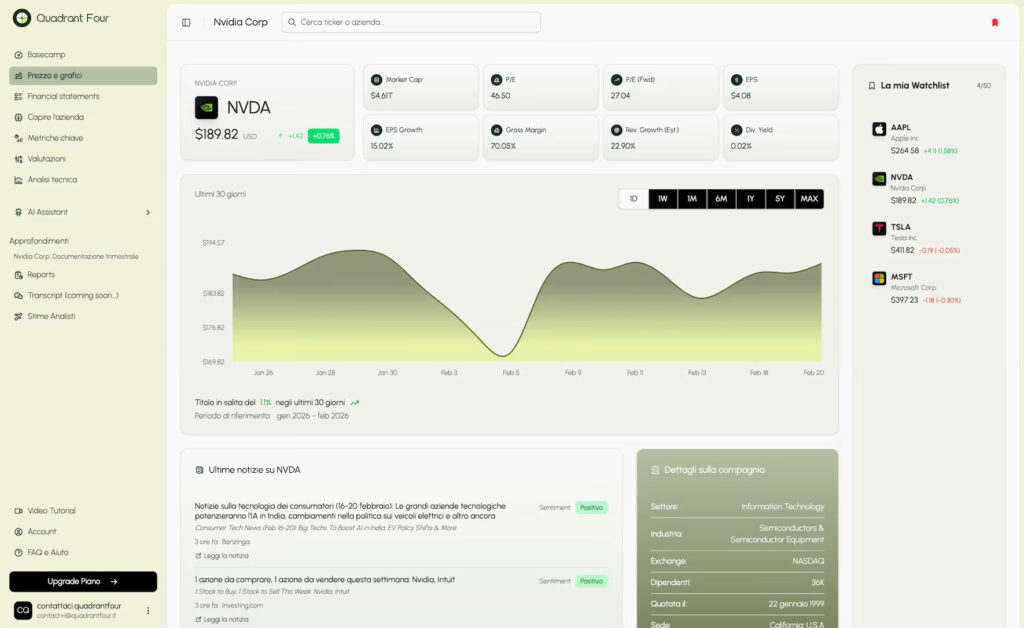The image size is (1024, 628).
Task: Open the Video Tutorial section
Action: 51,510
